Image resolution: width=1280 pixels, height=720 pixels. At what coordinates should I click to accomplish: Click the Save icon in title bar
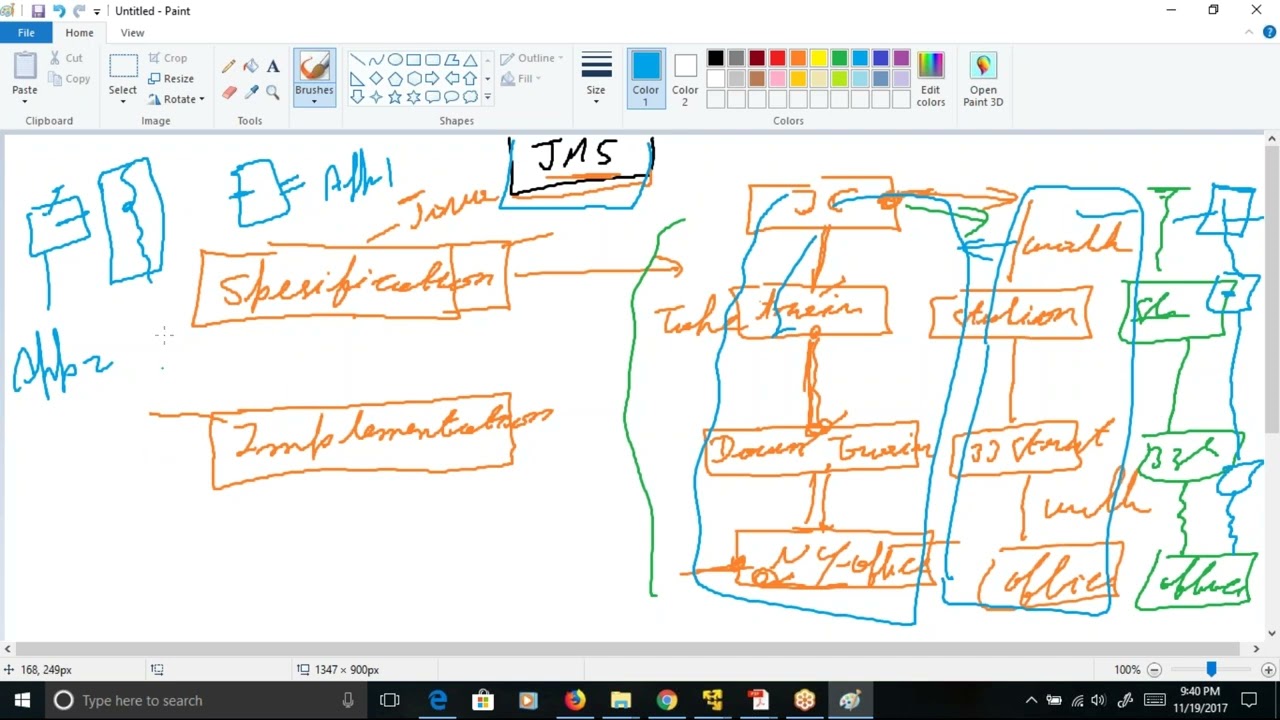pyautogui.click(x=38, y=11)
